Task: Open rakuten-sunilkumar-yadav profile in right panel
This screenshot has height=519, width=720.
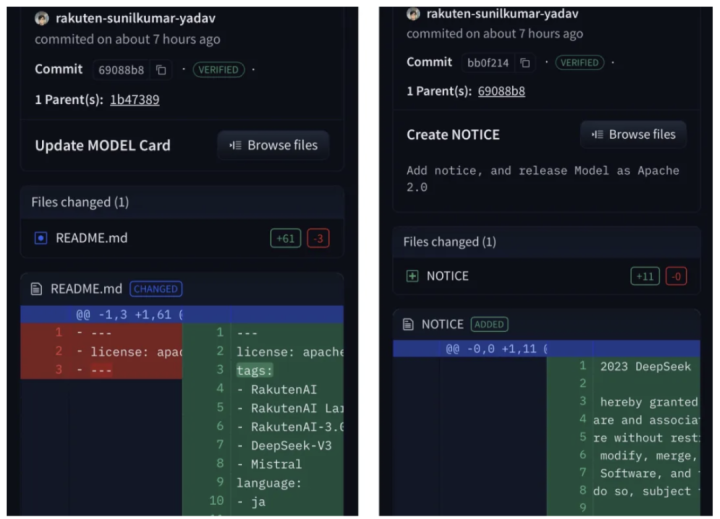Action: pyautogui.click(x=502, y=14)
